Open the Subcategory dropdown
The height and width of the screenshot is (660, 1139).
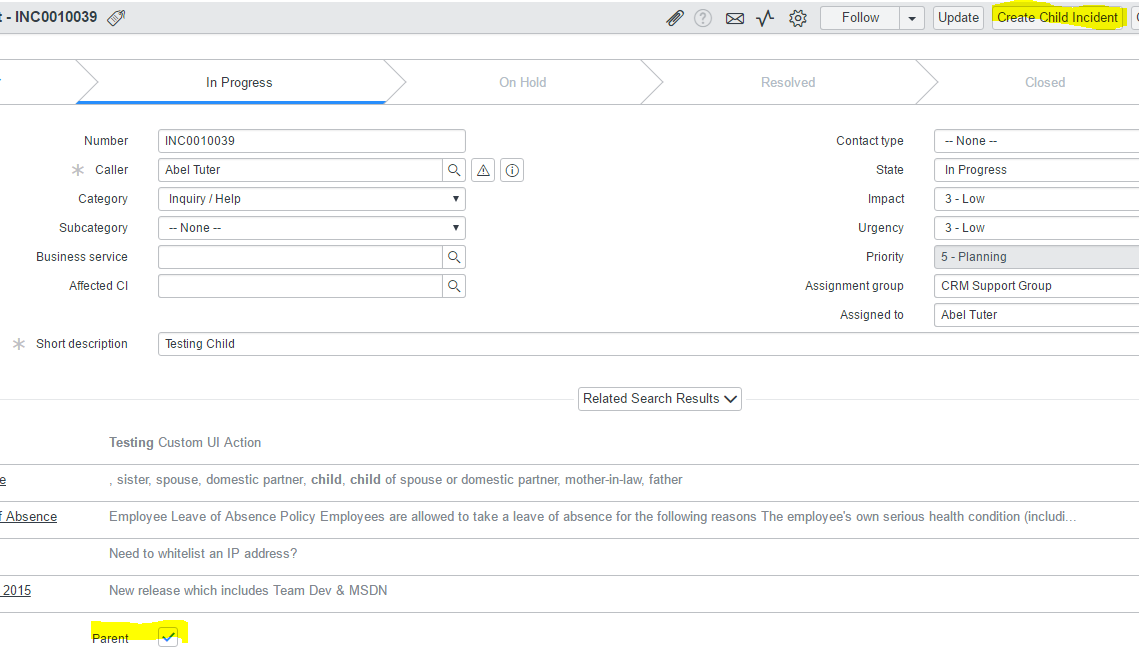click(x=312, y=228)
